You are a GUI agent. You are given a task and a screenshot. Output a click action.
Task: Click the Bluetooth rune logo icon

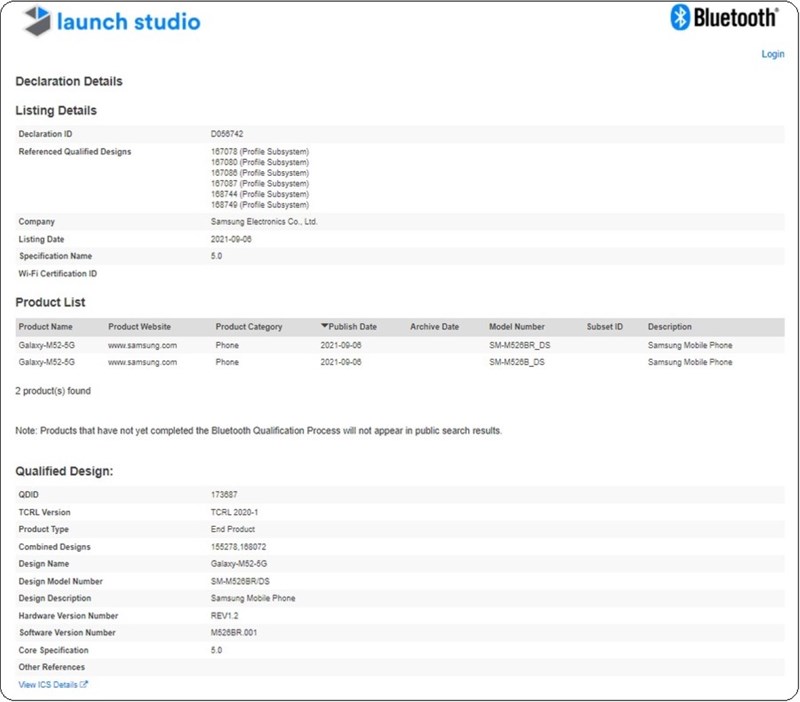pos(680,18)
